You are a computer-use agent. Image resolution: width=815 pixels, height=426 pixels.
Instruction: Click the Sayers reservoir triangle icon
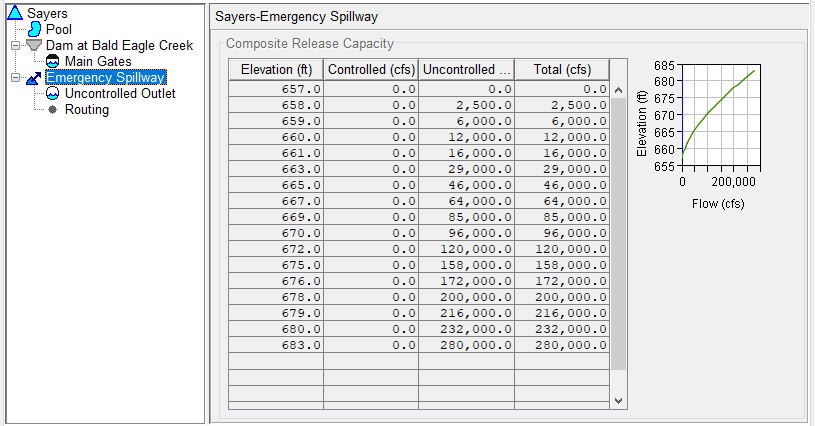coord(15,13)
